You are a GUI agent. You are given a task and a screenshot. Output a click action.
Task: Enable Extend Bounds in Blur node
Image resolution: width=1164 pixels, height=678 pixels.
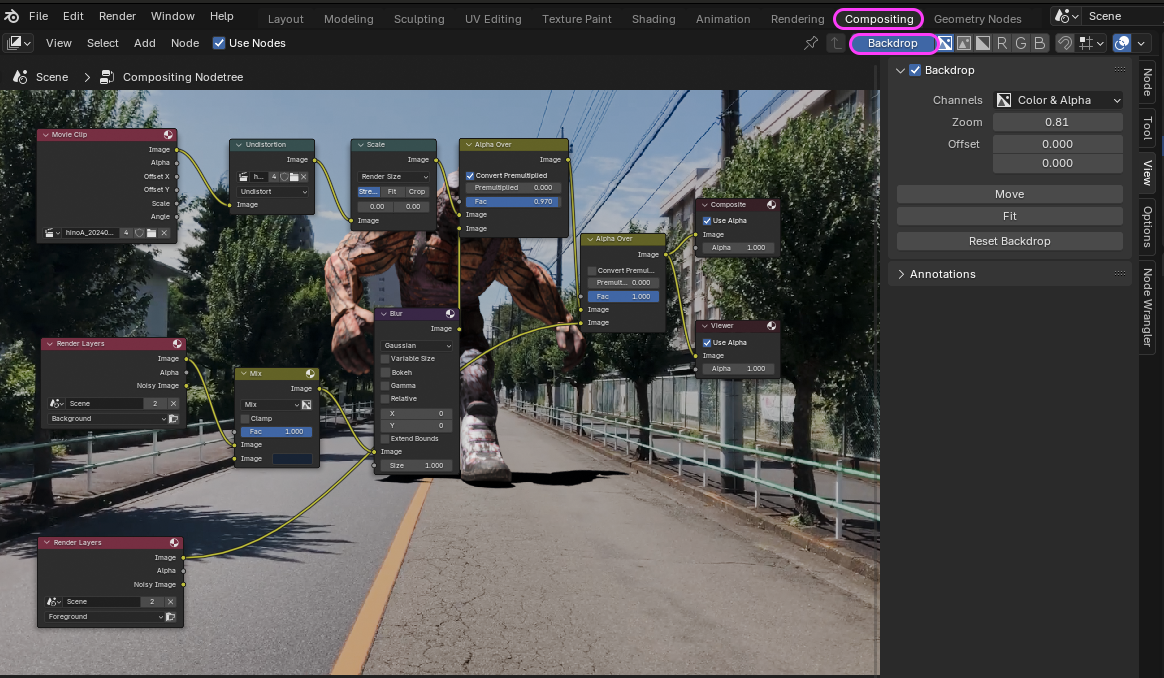pos(385,439)
